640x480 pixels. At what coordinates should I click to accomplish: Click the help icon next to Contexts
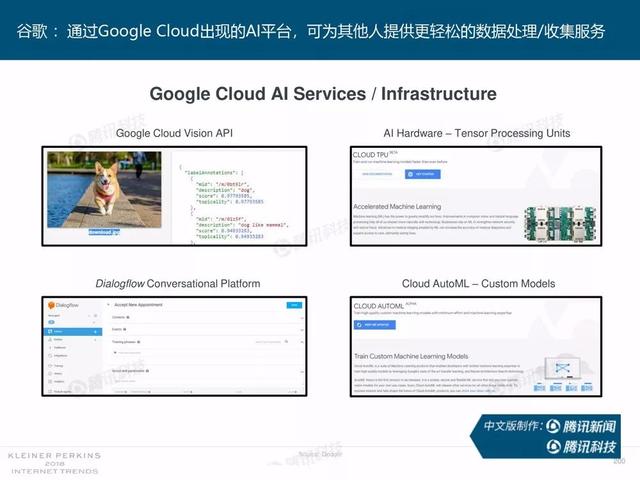point(128,317)
